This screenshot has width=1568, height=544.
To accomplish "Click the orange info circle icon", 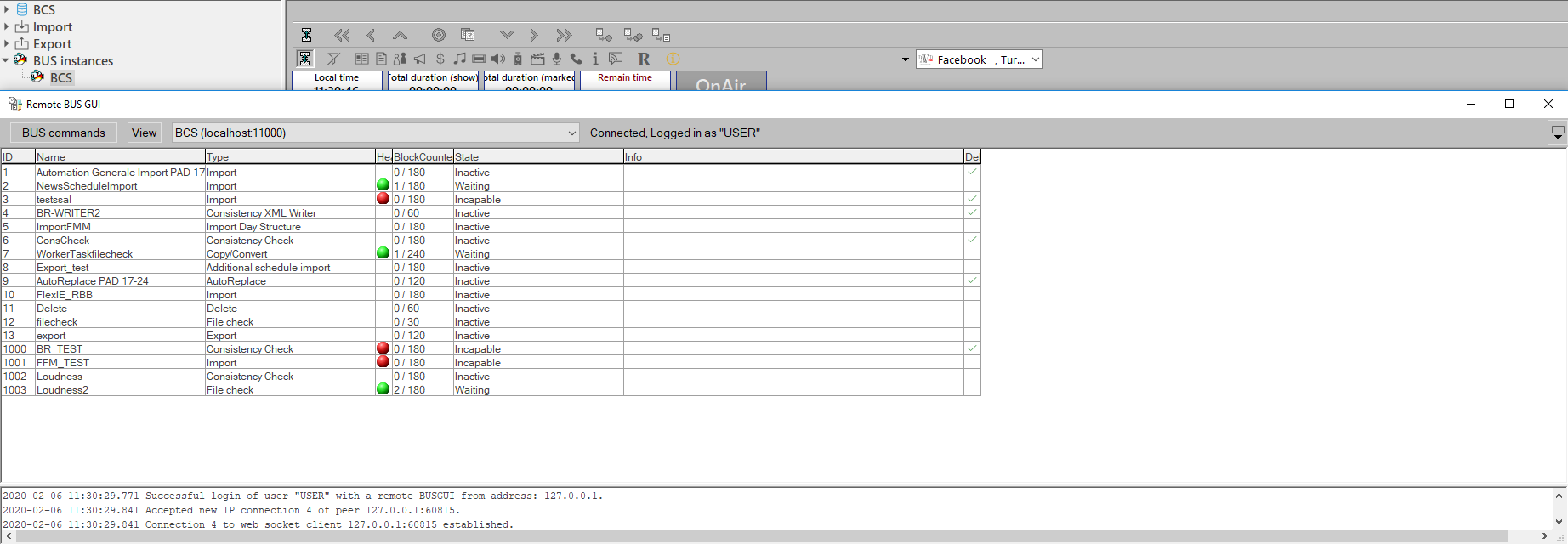I will click(673, 59).
